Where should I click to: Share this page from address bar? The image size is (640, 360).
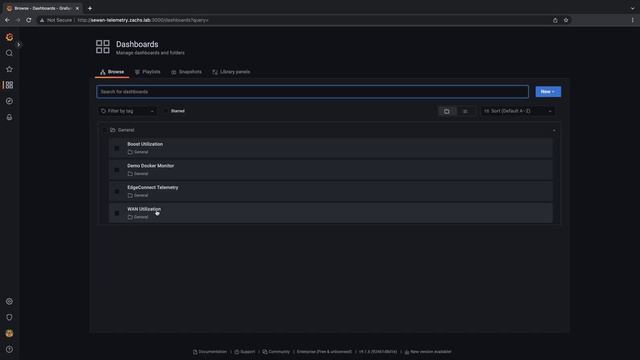(555, 20)
